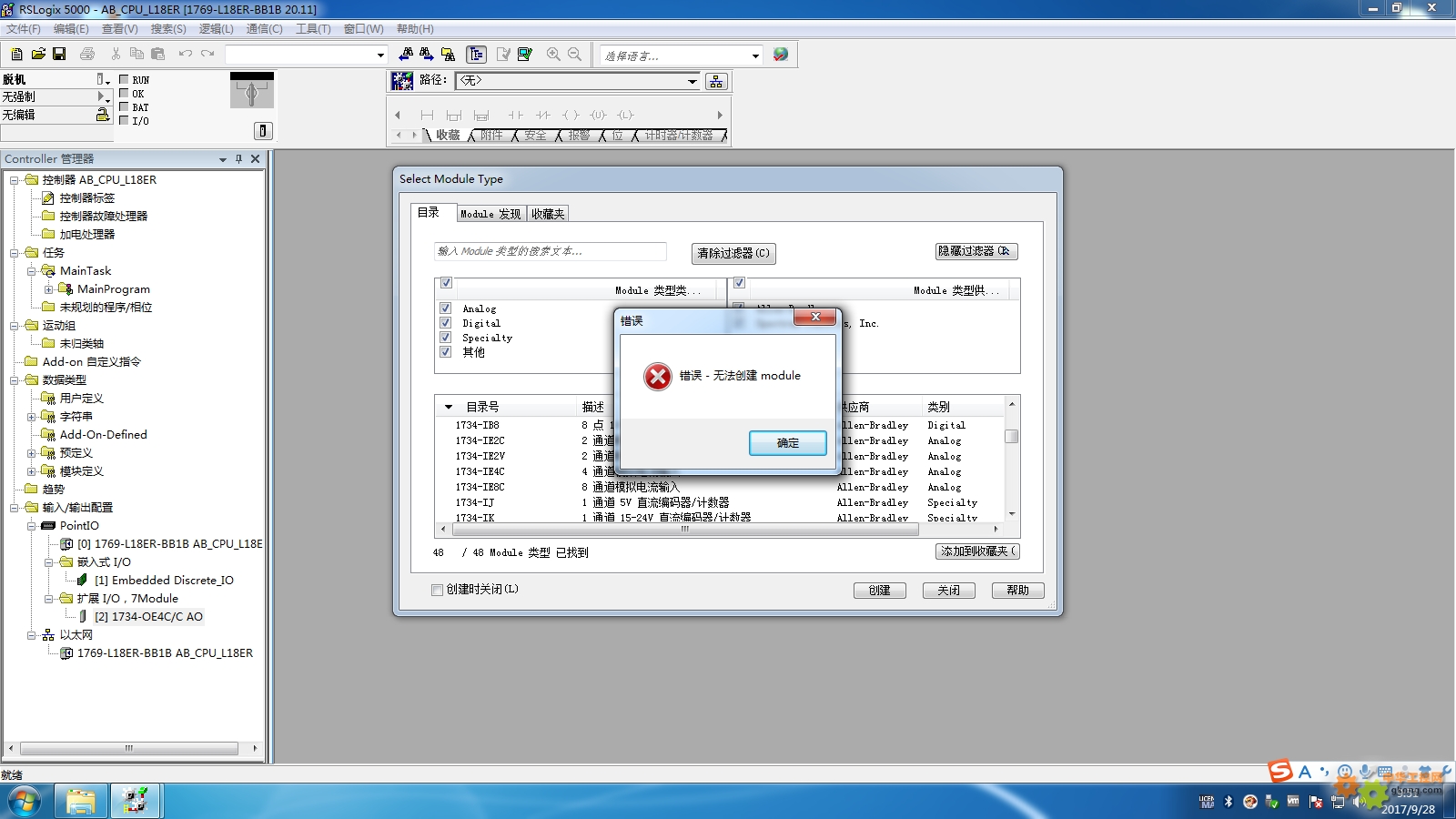Click the Verify Controller icon

click(525, 55)
